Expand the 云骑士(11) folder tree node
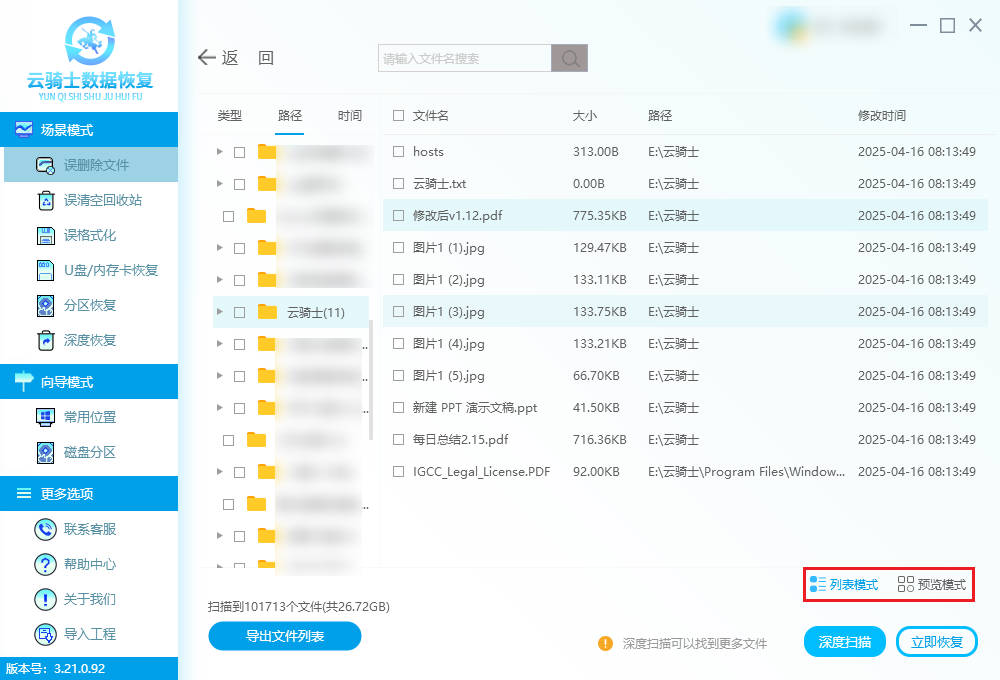Viewport: 1000px width, 680px height. (220, 312)
